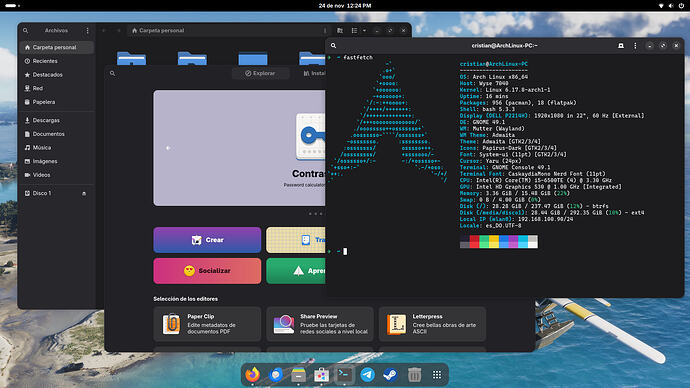
Task: Click the 'DE: GNOME 49.1' line
Action: pos(482,122)
